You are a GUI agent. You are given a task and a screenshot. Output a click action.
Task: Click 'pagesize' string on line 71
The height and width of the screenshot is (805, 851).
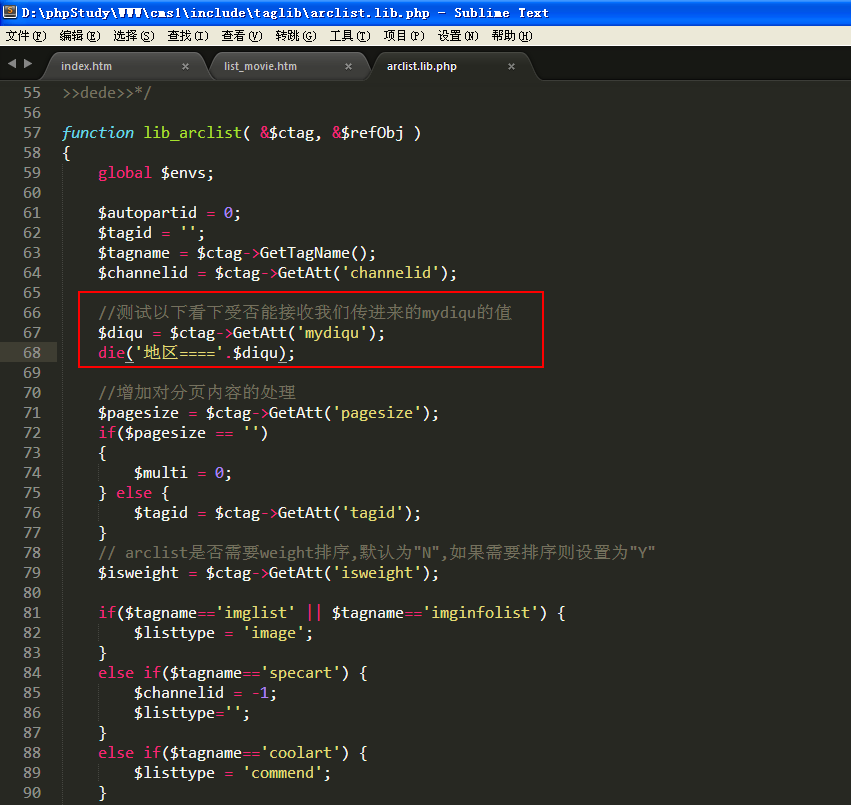[376, 413]
